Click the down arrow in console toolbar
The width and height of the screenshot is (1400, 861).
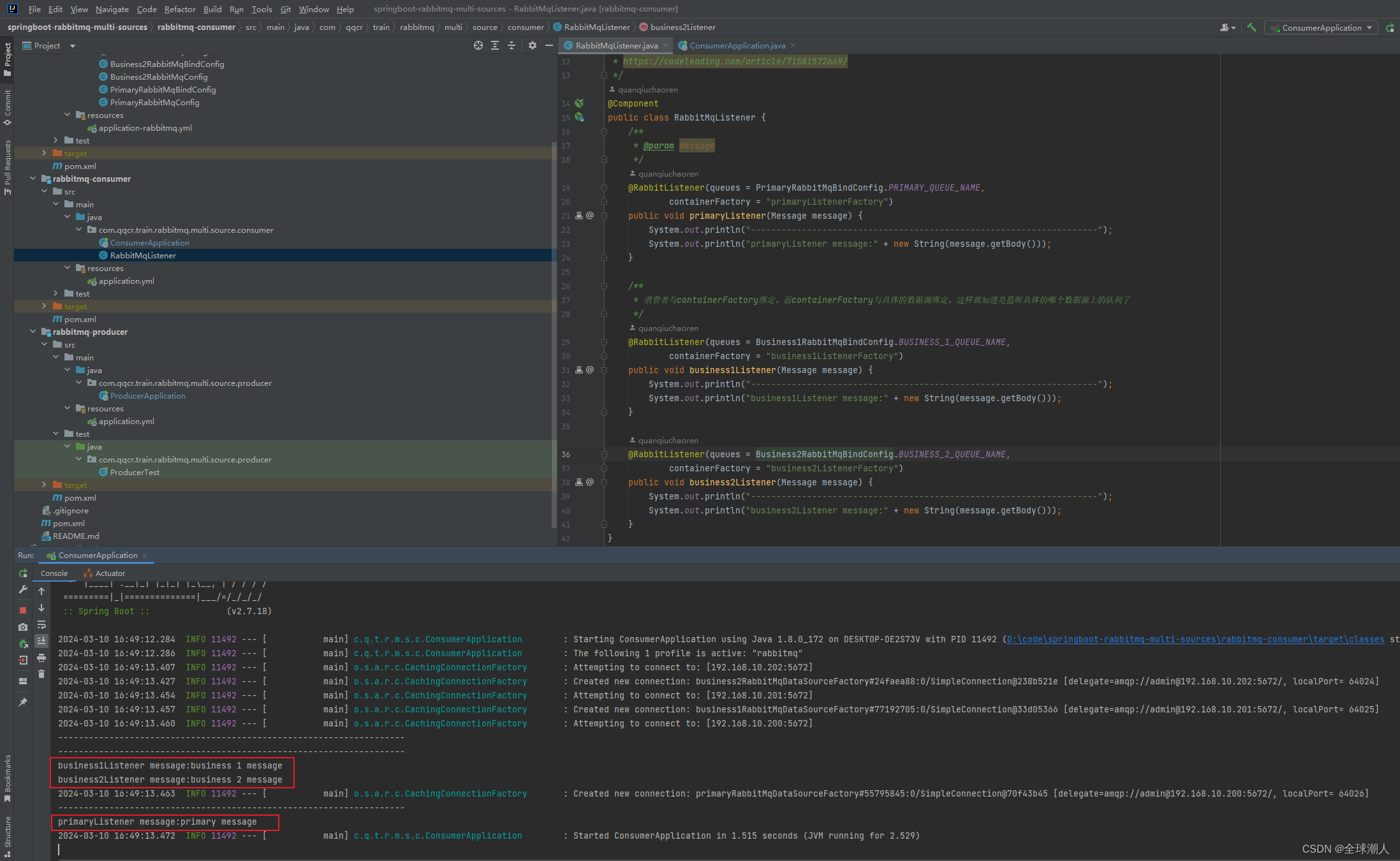[x=41, y=608]
